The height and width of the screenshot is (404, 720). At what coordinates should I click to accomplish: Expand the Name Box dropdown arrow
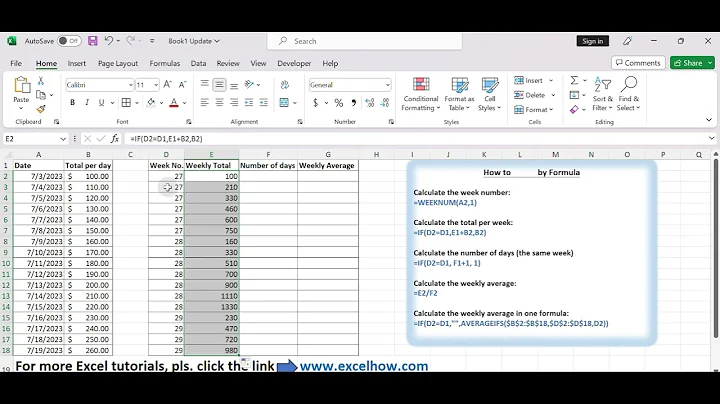tap(63, 139)
